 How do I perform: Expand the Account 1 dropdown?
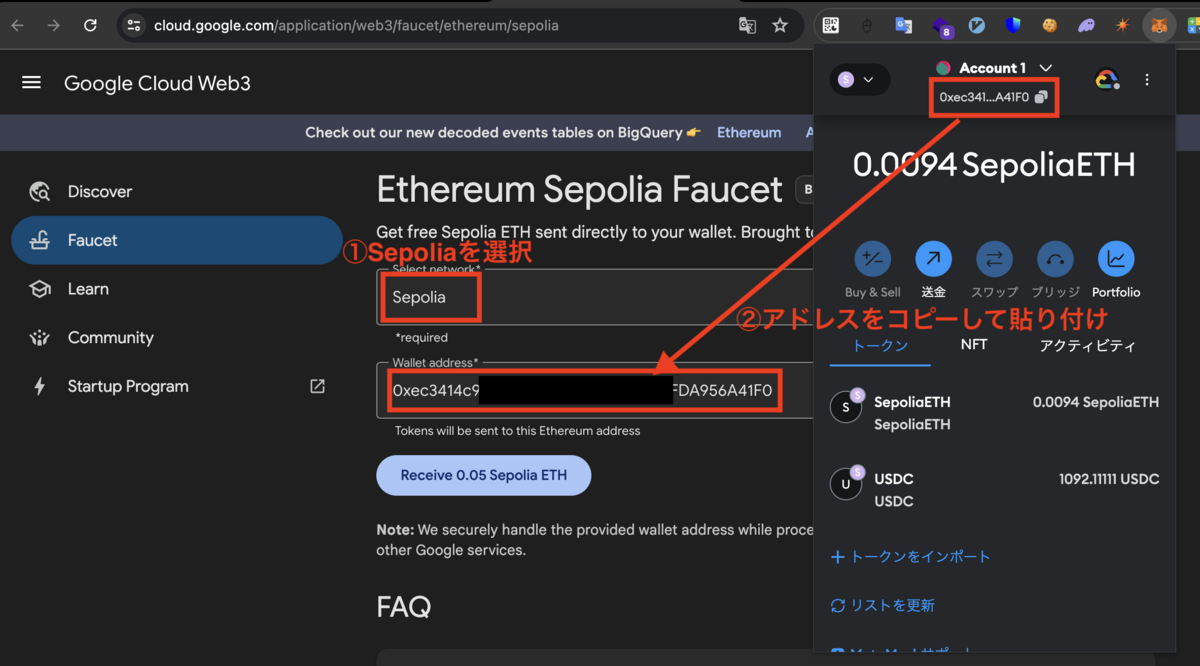1046,68
